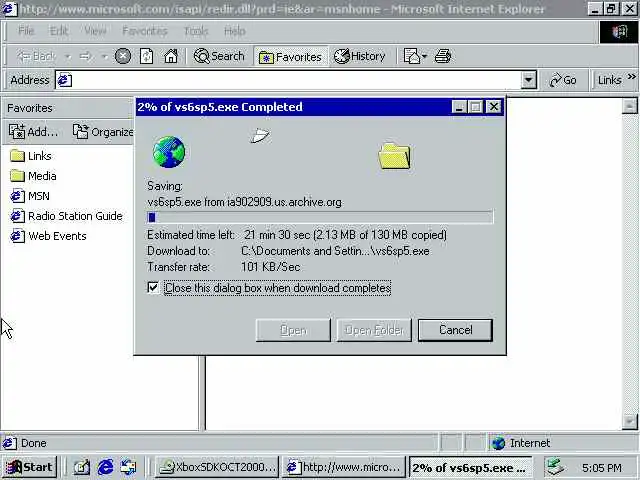
Task: Click Show Desktop quick launch icon
Action: [x=81, y=467]
